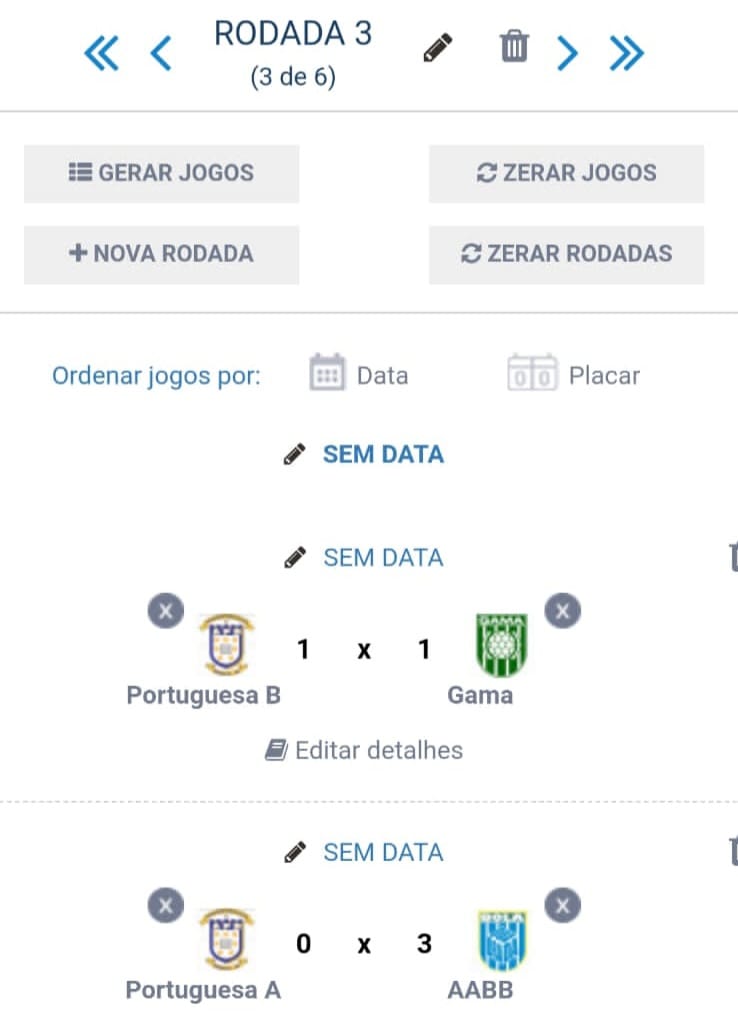738x1016 pixels.
Task: Click the Gama team crest
Action: tap(501, 644)
